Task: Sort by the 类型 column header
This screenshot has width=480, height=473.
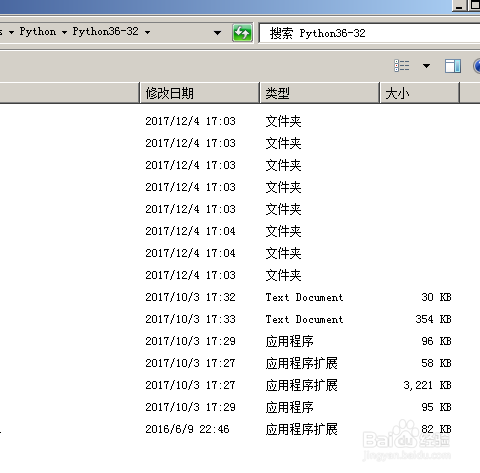Action: click(319, 93)
